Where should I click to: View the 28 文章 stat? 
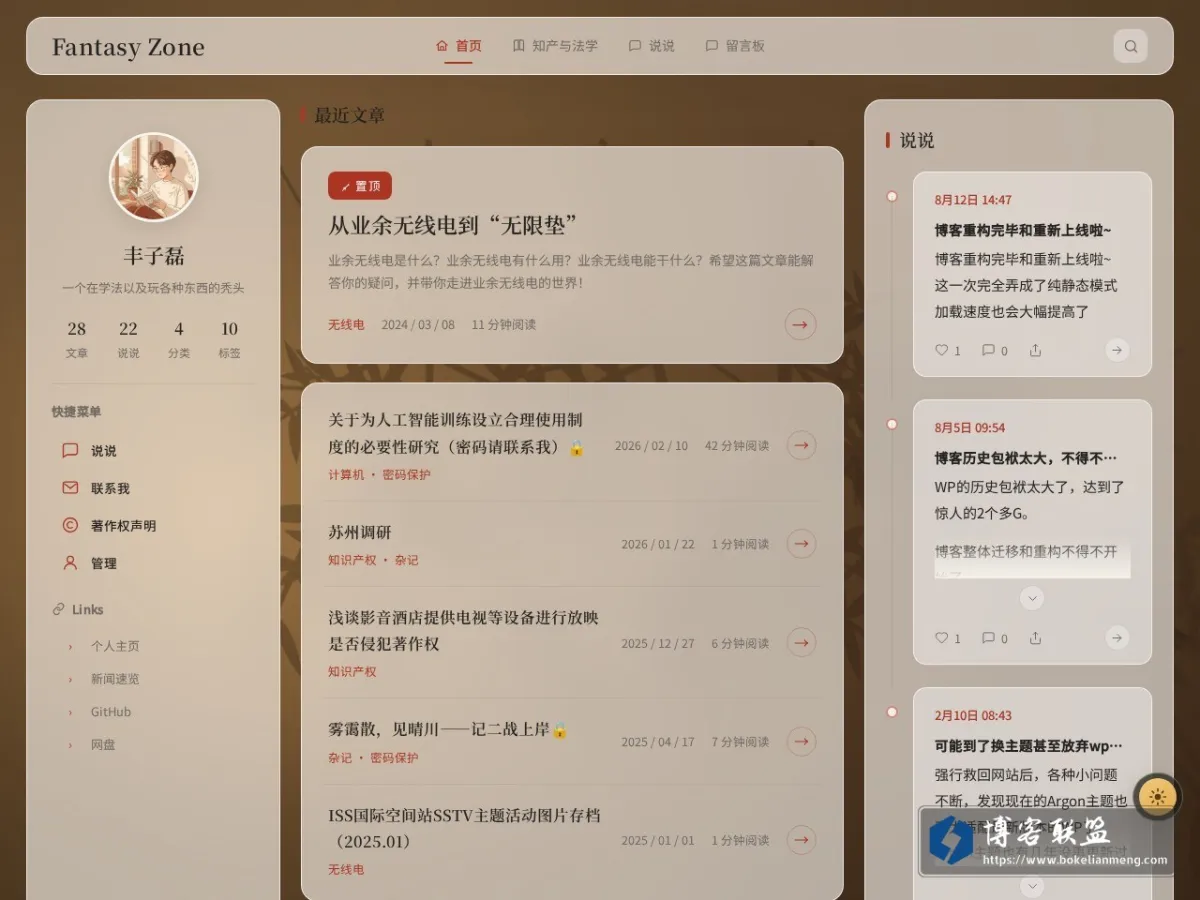(x=77, y=339)
